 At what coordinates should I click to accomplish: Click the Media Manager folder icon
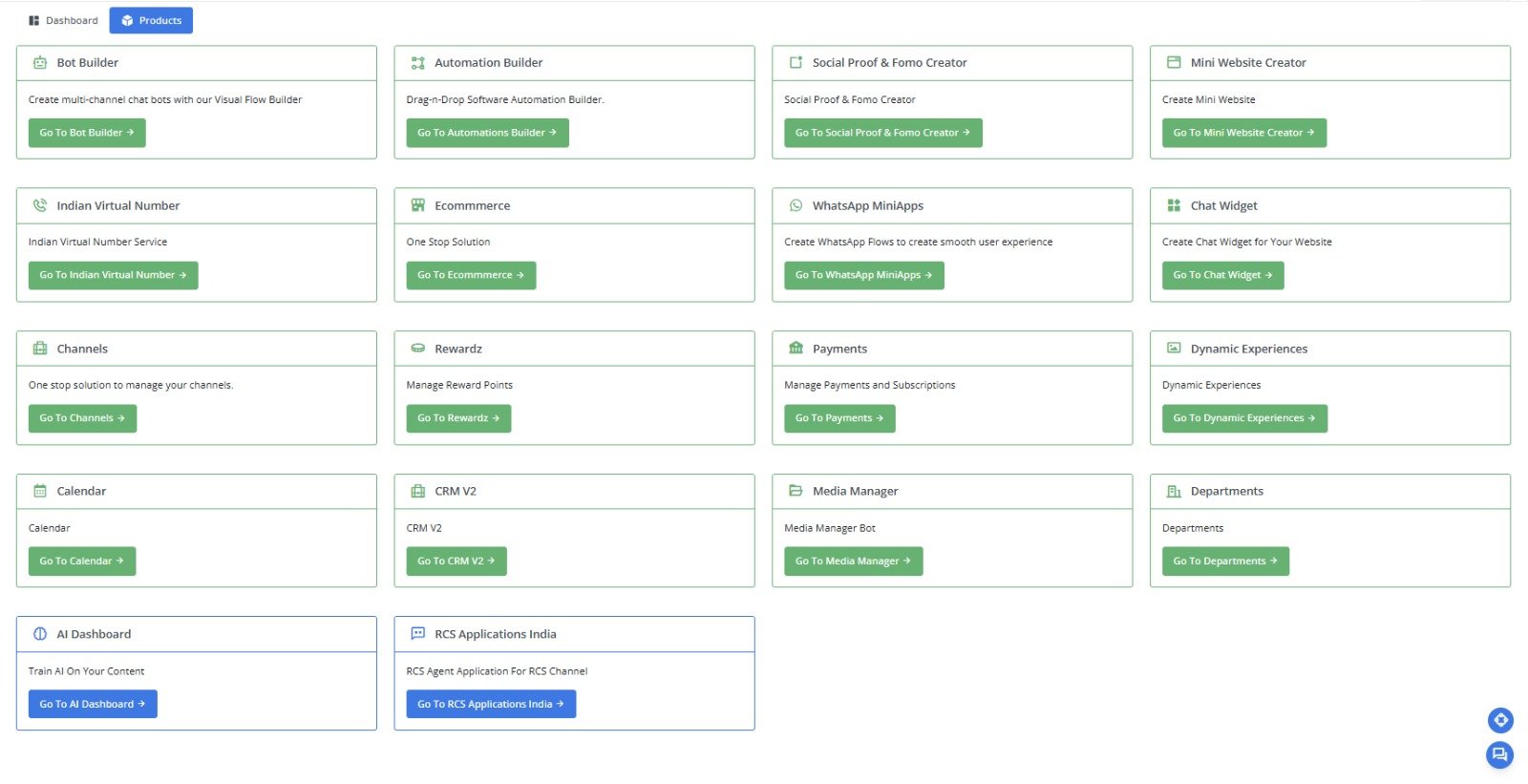point(796,490)
